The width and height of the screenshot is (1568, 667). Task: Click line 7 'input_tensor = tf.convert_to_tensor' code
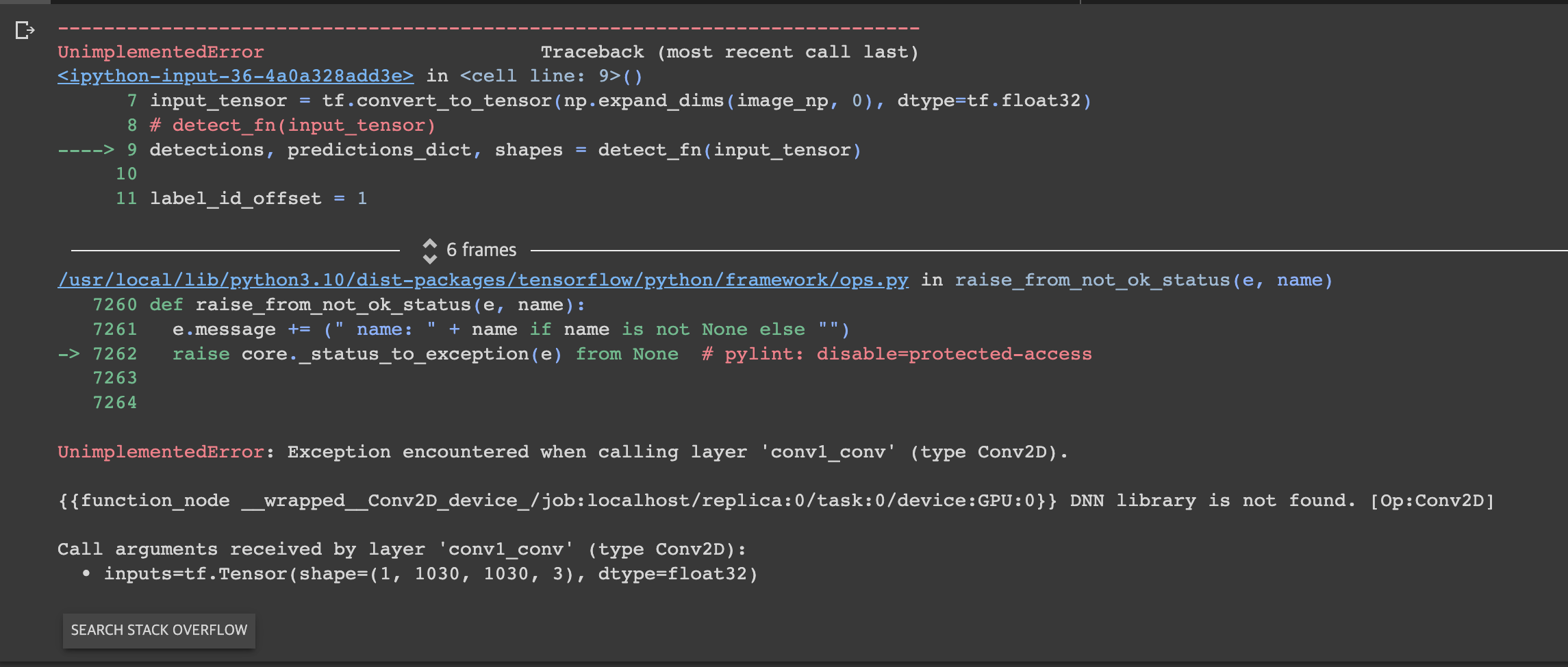pyautogui.click(x=620, y=101)
